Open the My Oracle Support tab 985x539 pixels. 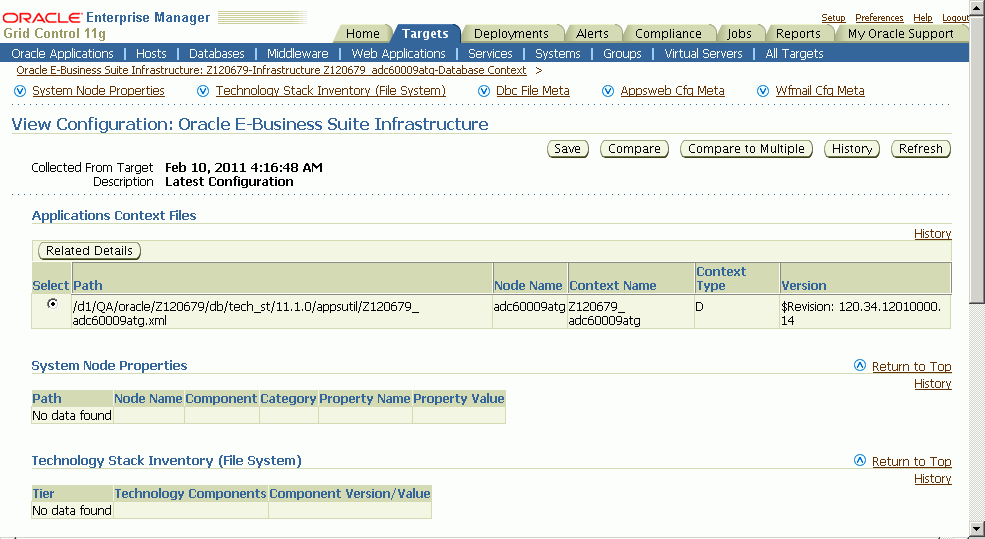(901, 33)
